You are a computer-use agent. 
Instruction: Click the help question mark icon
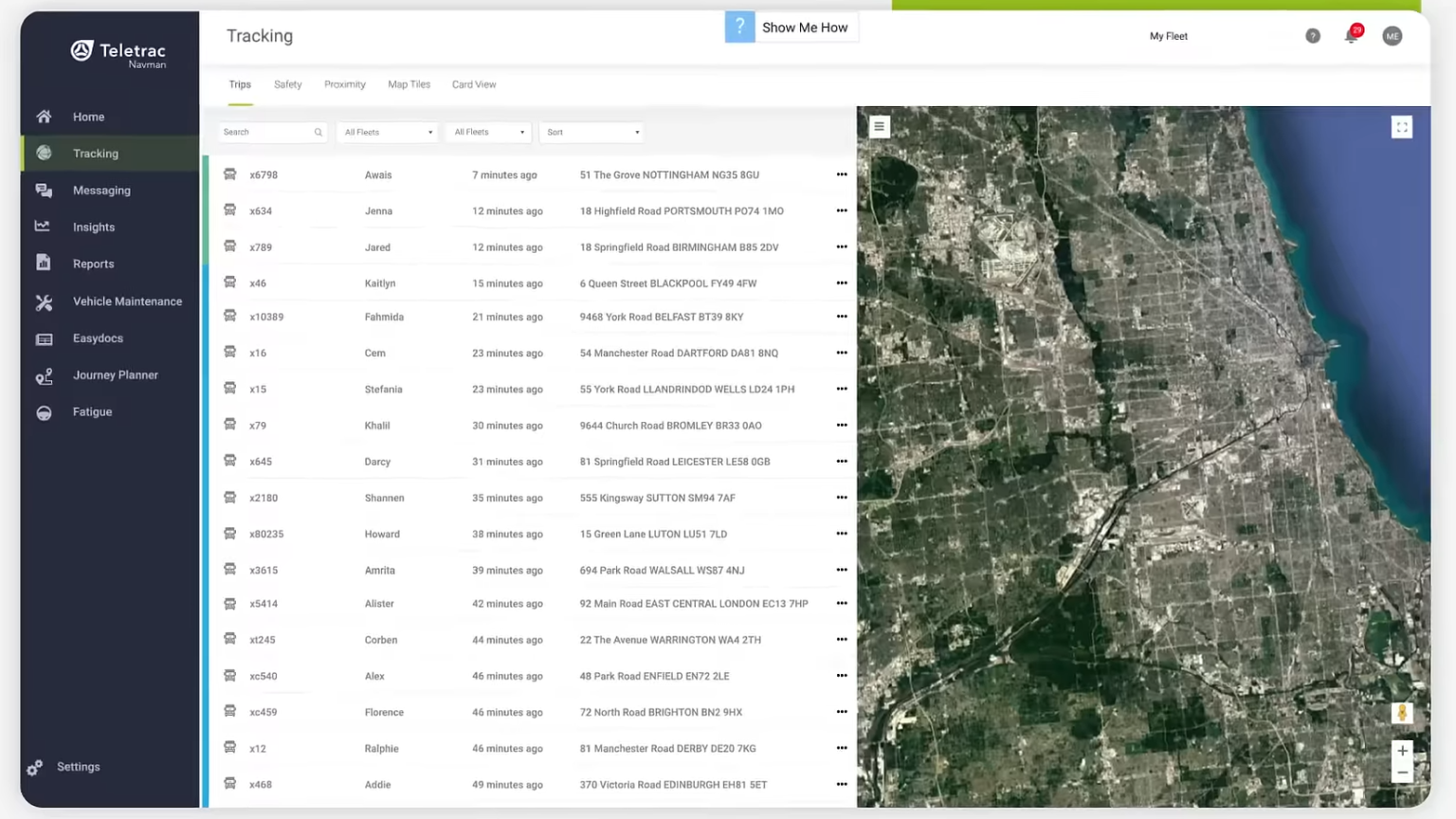(1312, 36)
